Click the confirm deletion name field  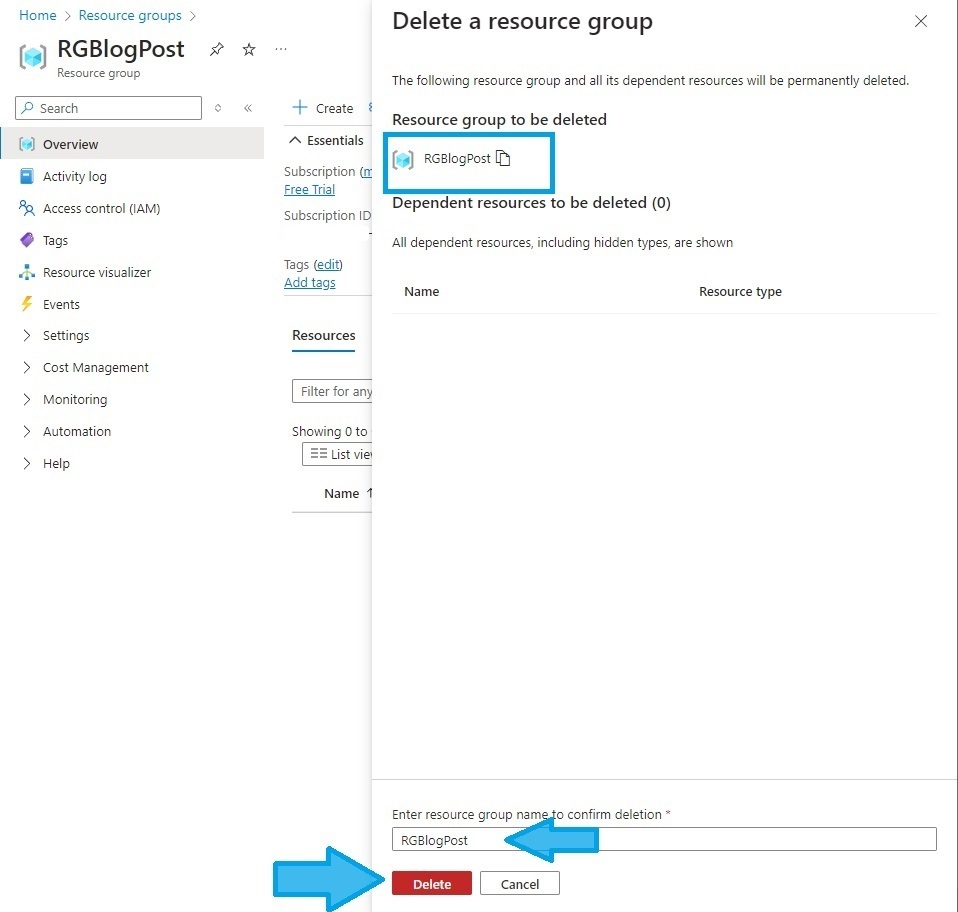pos(664,839)
